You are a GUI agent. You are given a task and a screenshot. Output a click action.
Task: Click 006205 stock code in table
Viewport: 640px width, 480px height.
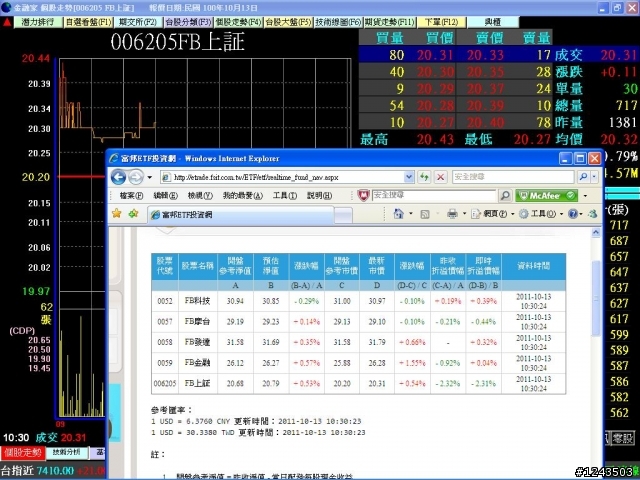tap(165, 384)
